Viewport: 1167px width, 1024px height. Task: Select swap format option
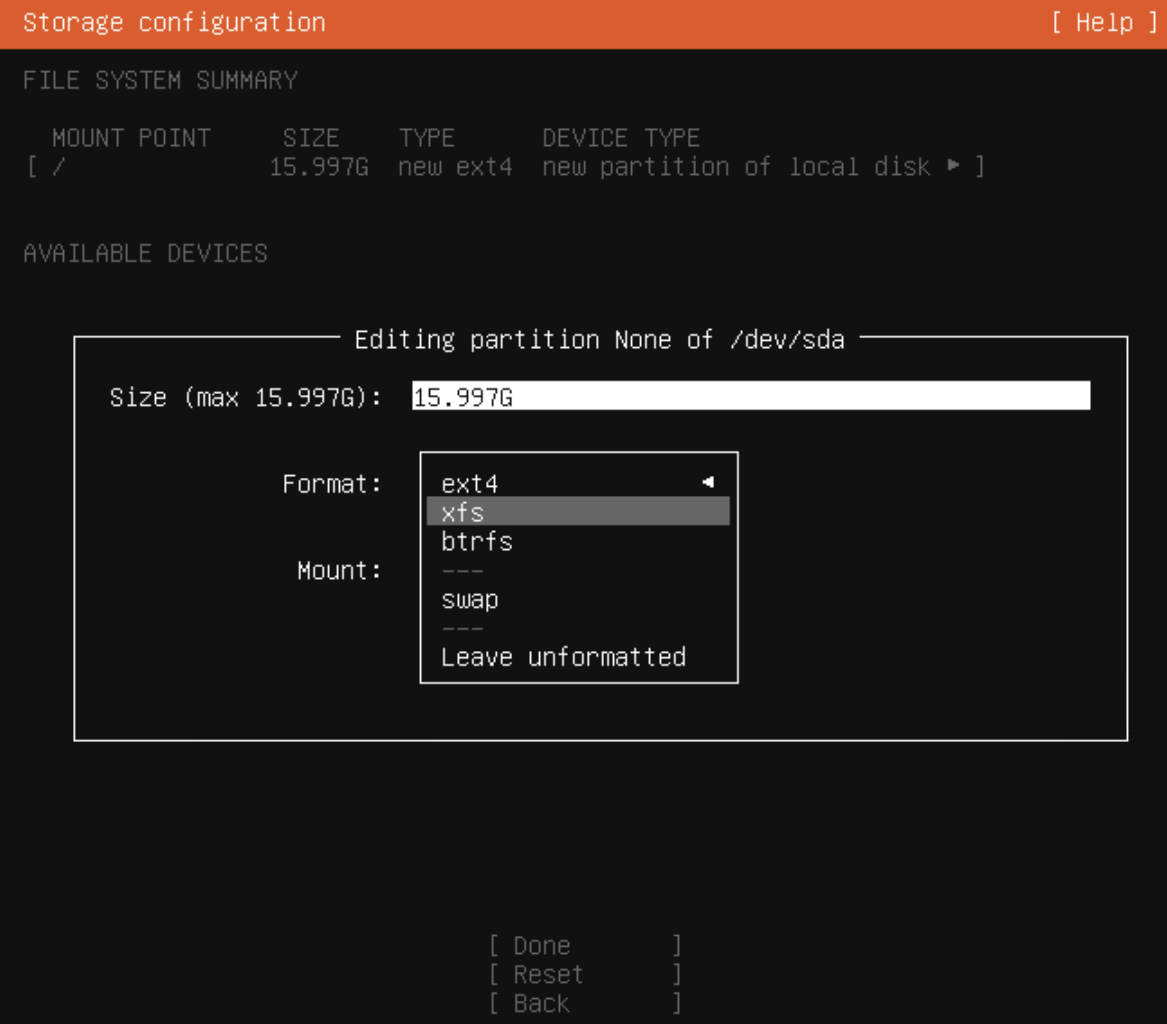tap(578, 599)
